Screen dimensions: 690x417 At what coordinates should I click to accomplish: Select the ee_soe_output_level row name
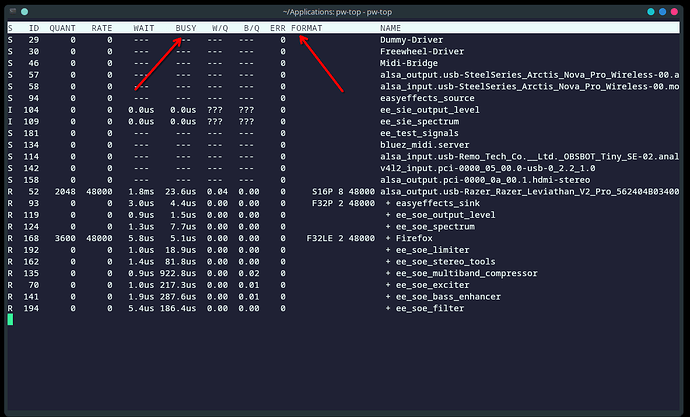[x=446, y=215]
